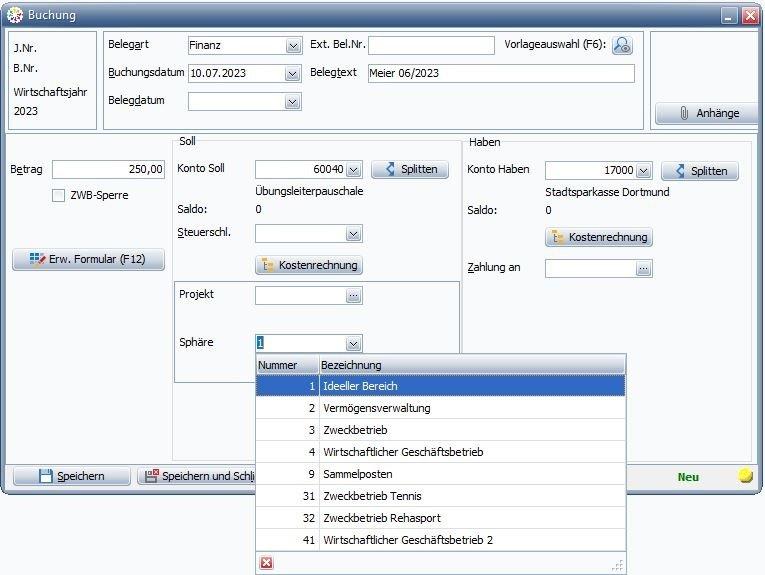Open Erw. Formular (F12)
765x575 pixels.
coord(87,259)
